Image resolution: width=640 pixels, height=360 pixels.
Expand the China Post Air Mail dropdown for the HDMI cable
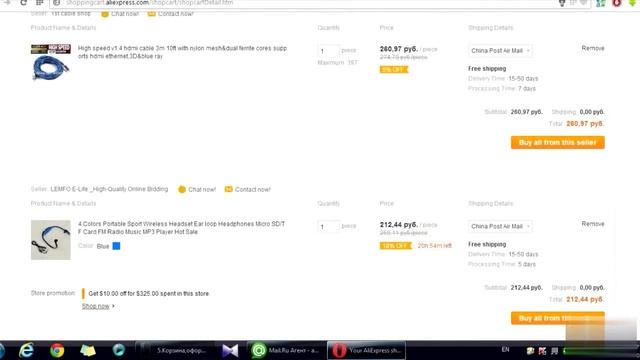click(x=500, y=51)
